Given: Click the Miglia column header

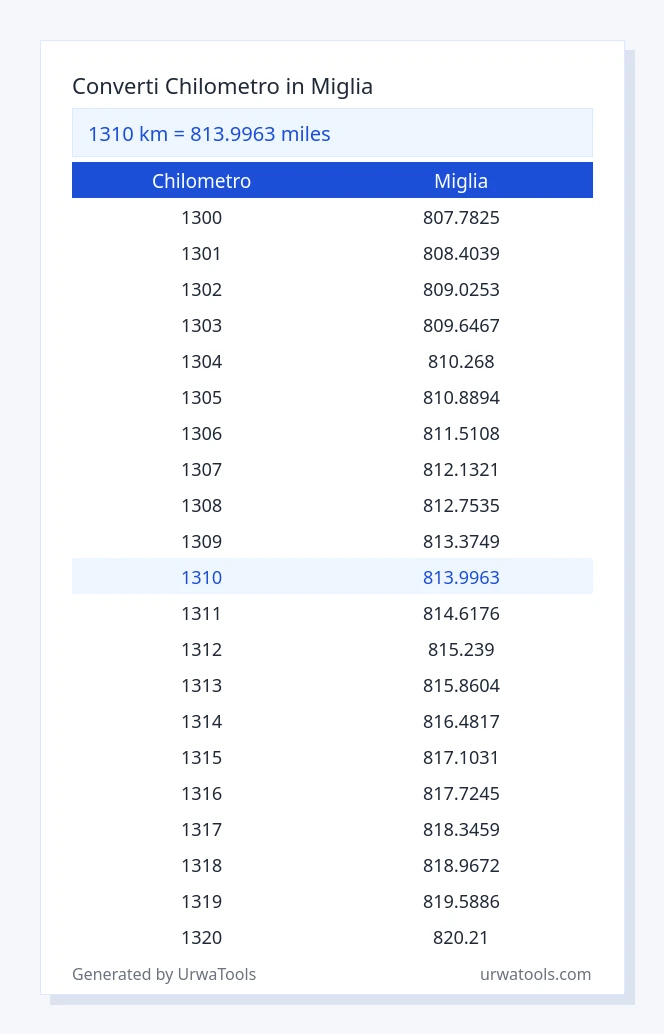Looking at the screenshot, I should 461,181.
